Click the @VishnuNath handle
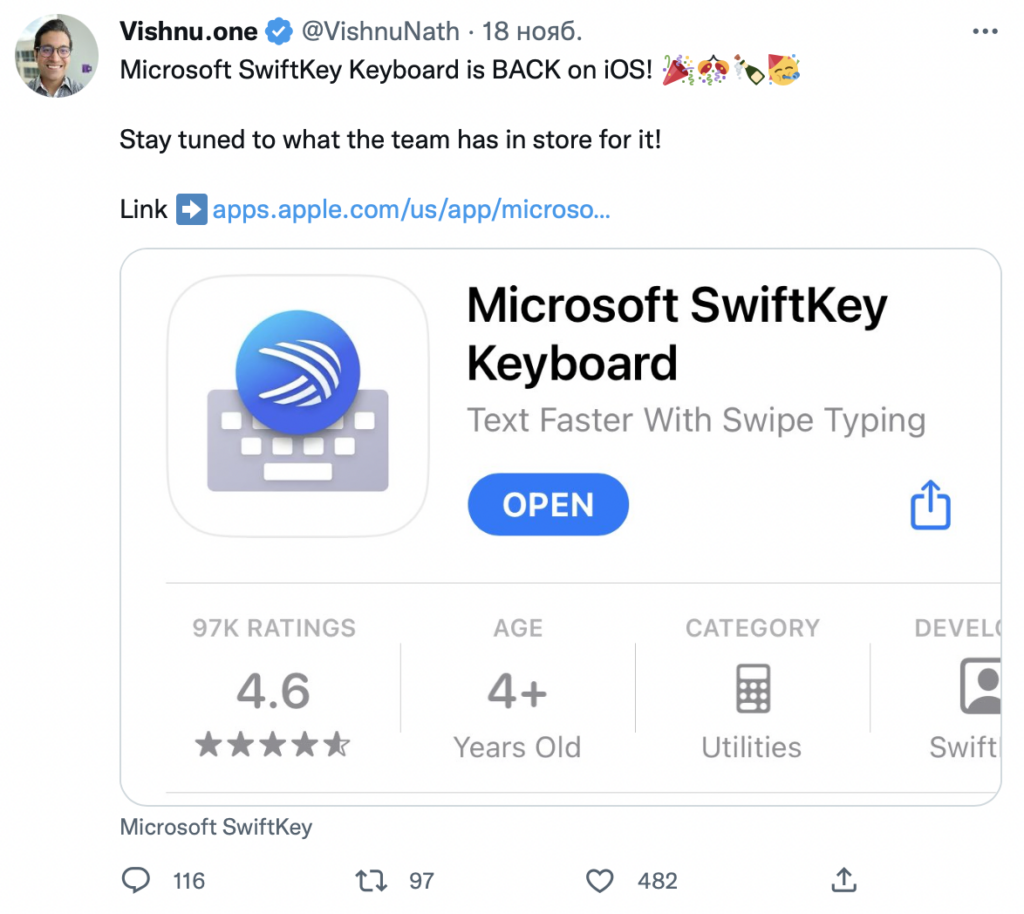The image size is (1024, 914). point(381,30)
